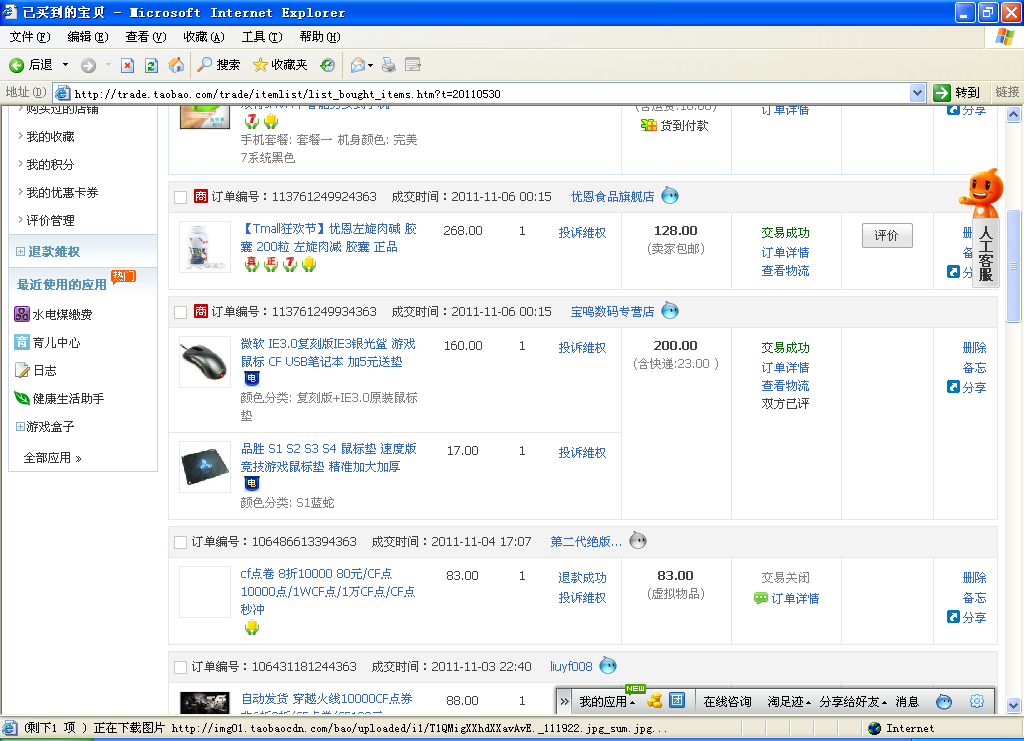Open the 健康生活助手 leaf icon
Screen dimensions: 1024x741
22,398
